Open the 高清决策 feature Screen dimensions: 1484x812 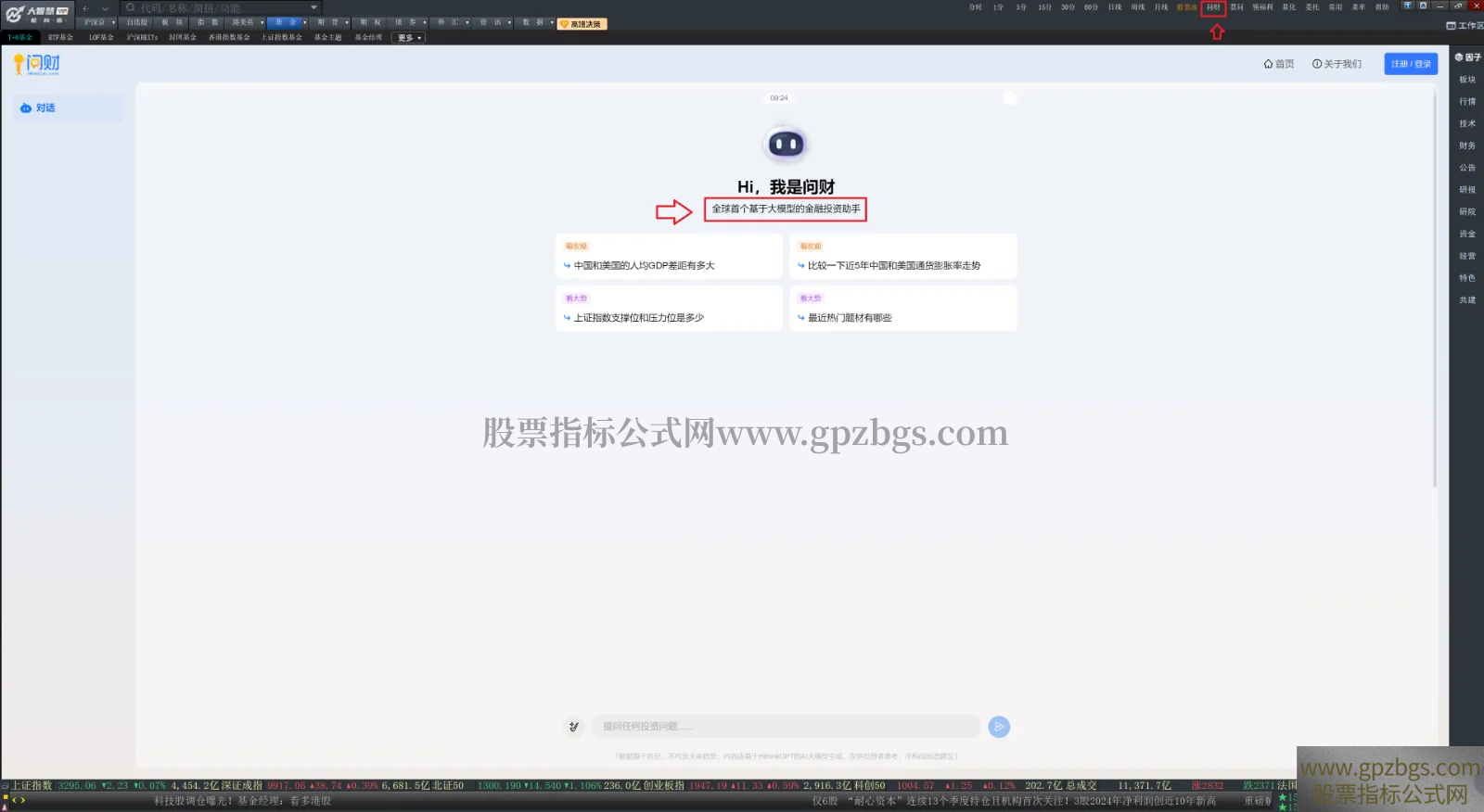[582, 24]
